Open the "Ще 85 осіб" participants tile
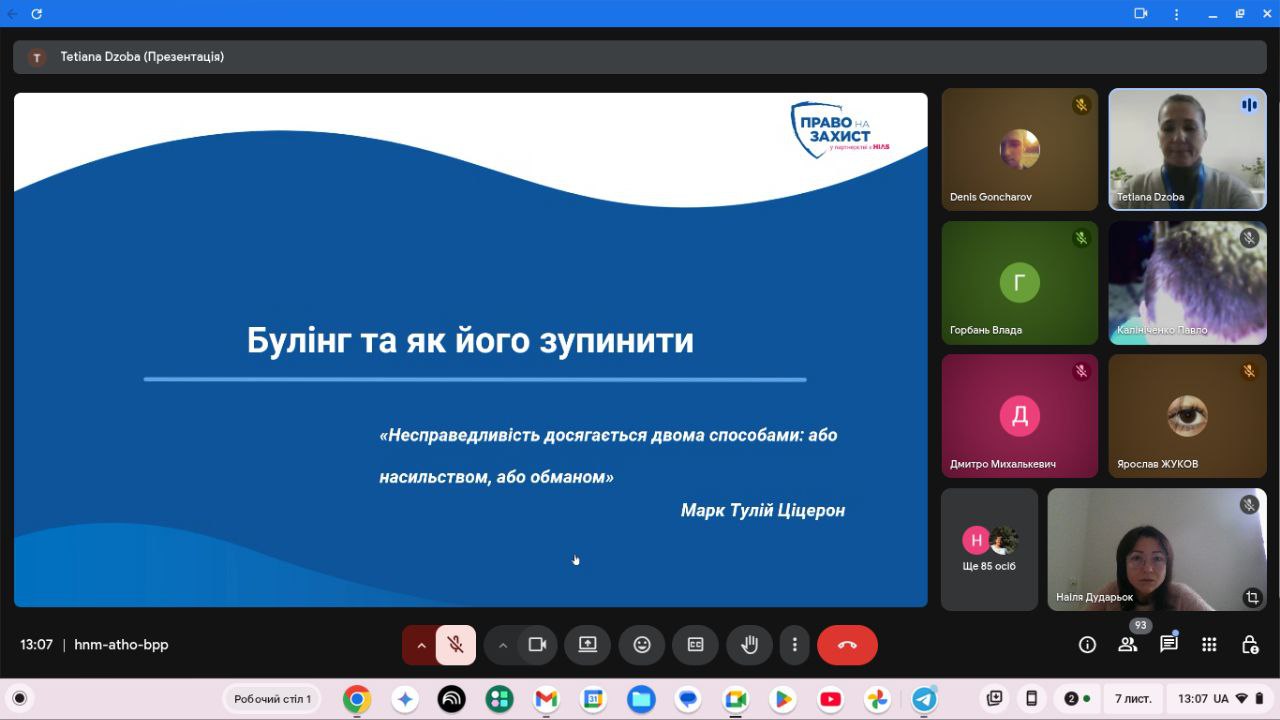This screenshot has width=1280, height=720. click(989, 549)
